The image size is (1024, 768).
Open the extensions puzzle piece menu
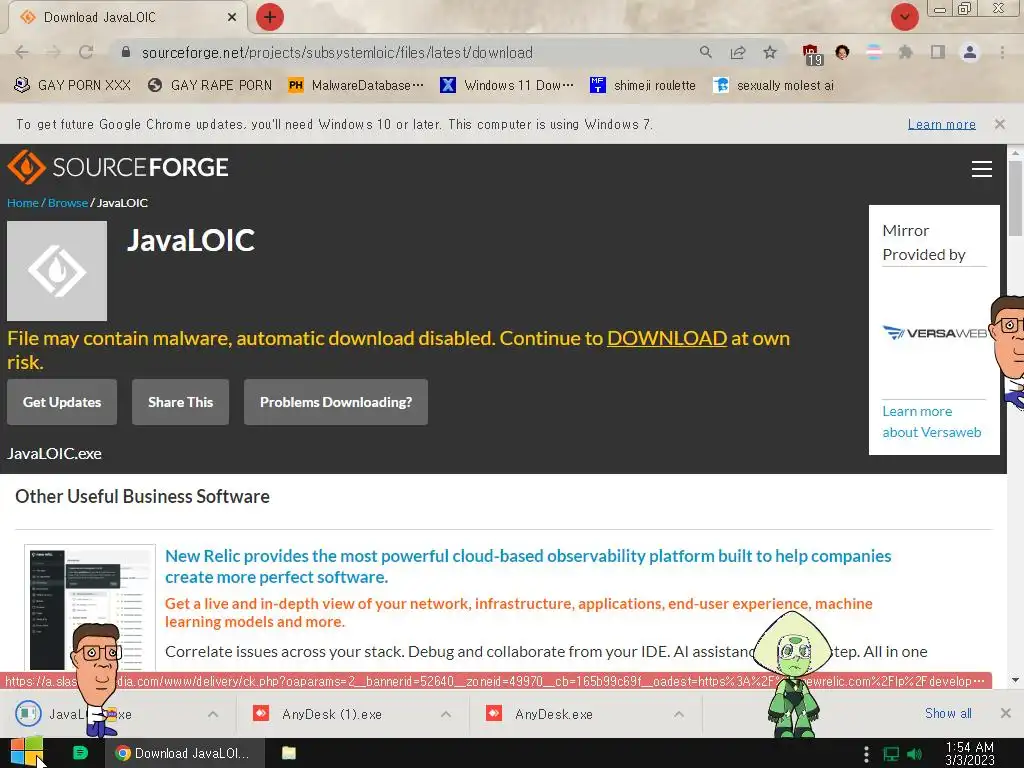tap(906, 52)
